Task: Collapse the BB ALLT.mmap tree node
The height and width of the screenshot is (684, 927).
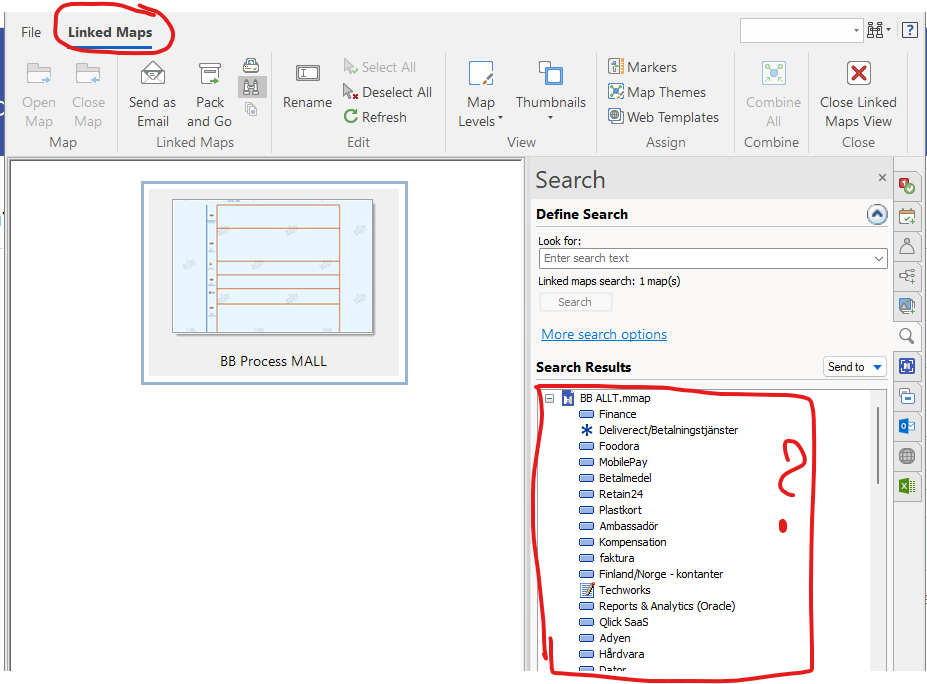Action: (x=549, y=398)
